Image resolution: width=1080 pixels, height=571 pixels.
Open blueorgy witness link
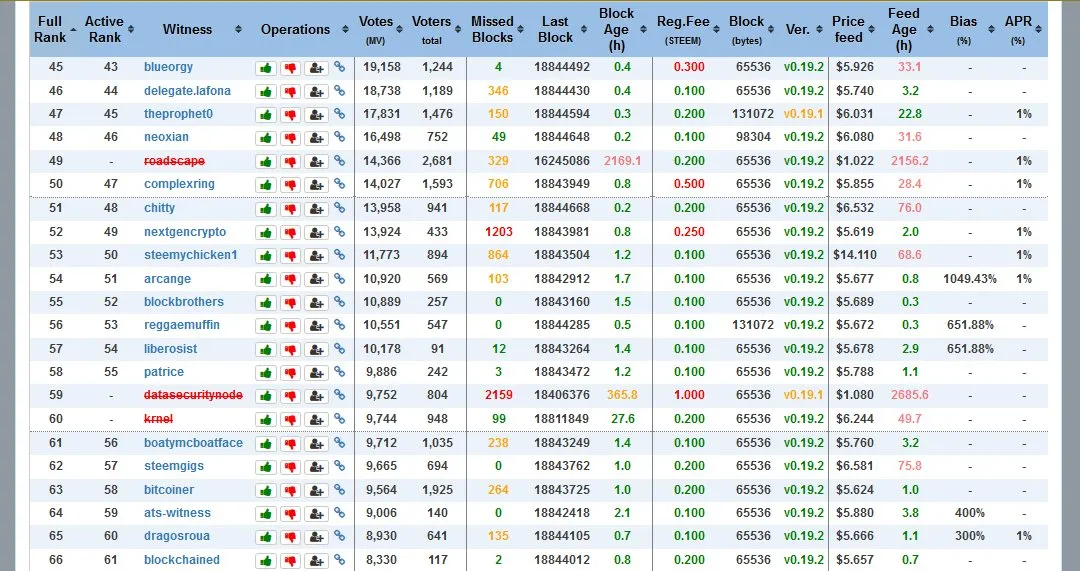pos(168,67)
